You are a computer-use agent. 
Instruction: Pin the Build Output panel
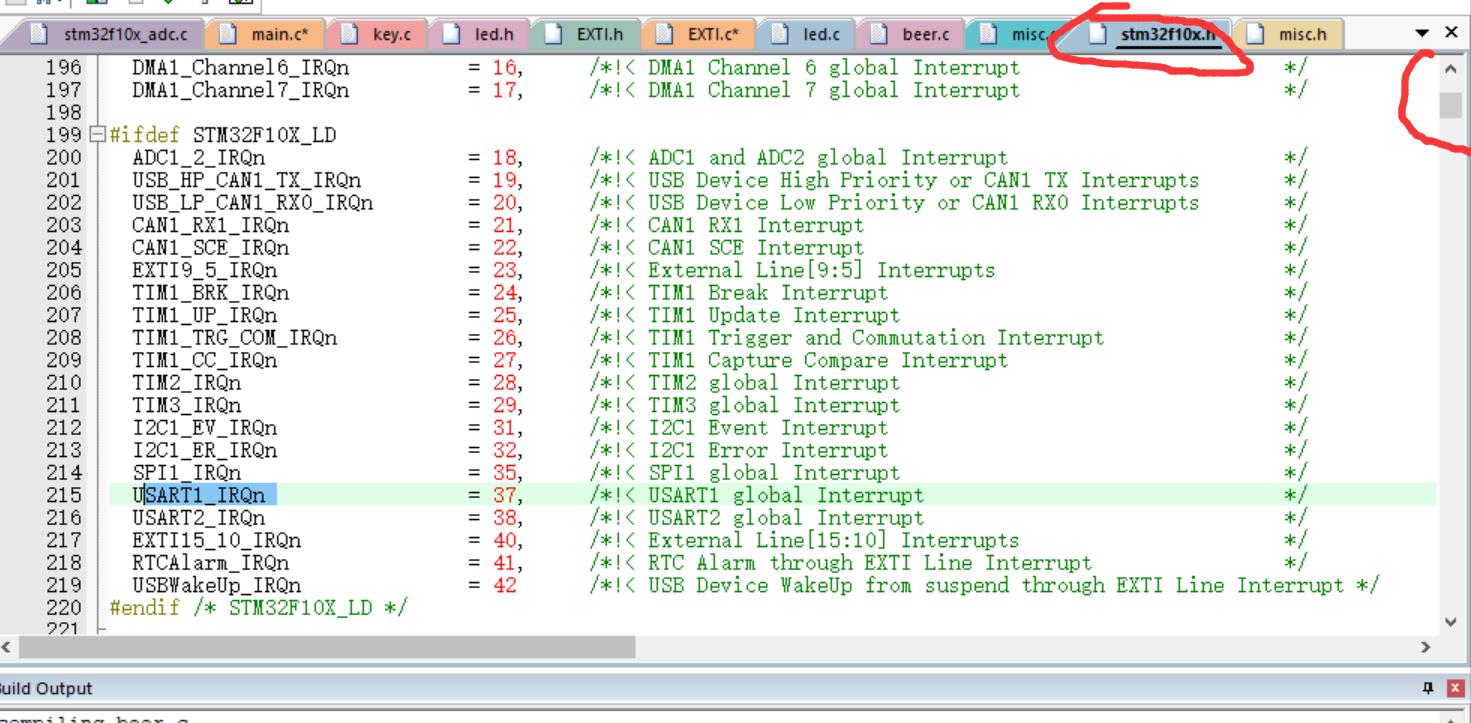(x=1427, y=688)
